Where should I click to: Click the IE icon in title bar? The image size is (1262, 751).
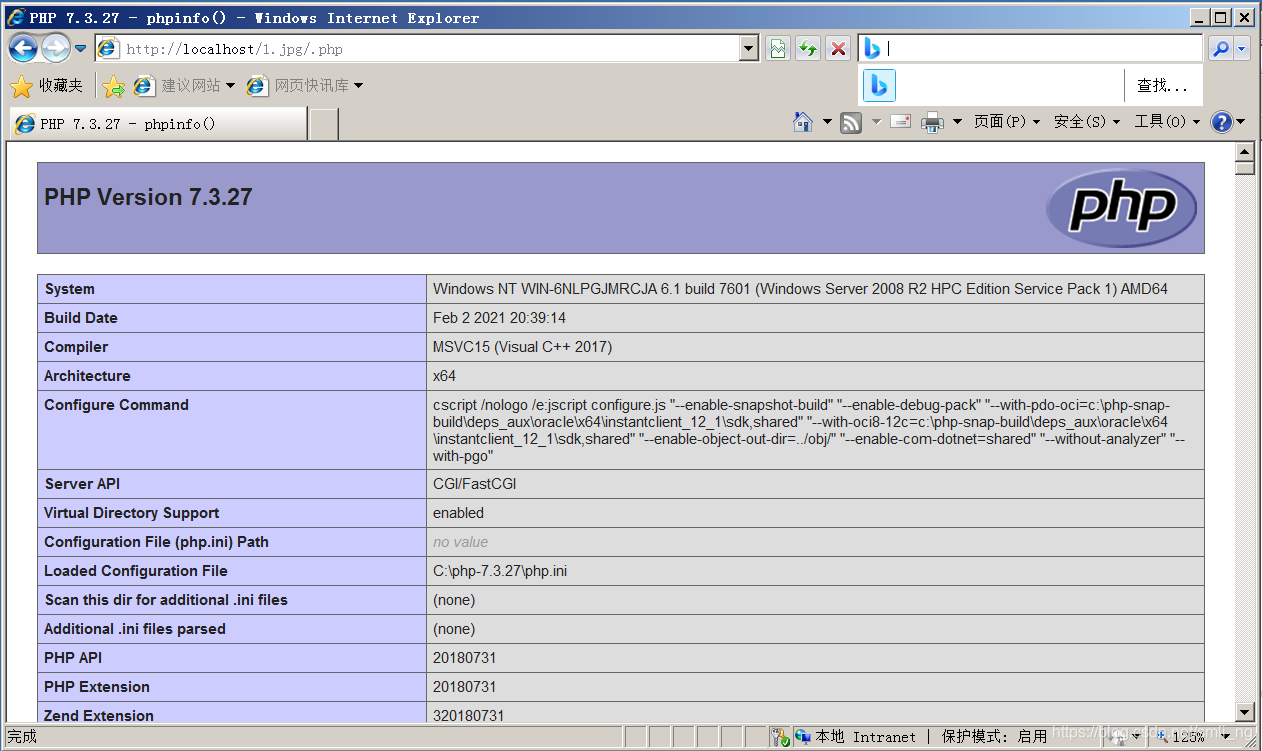pyautogui.click(x=16, y=17)
